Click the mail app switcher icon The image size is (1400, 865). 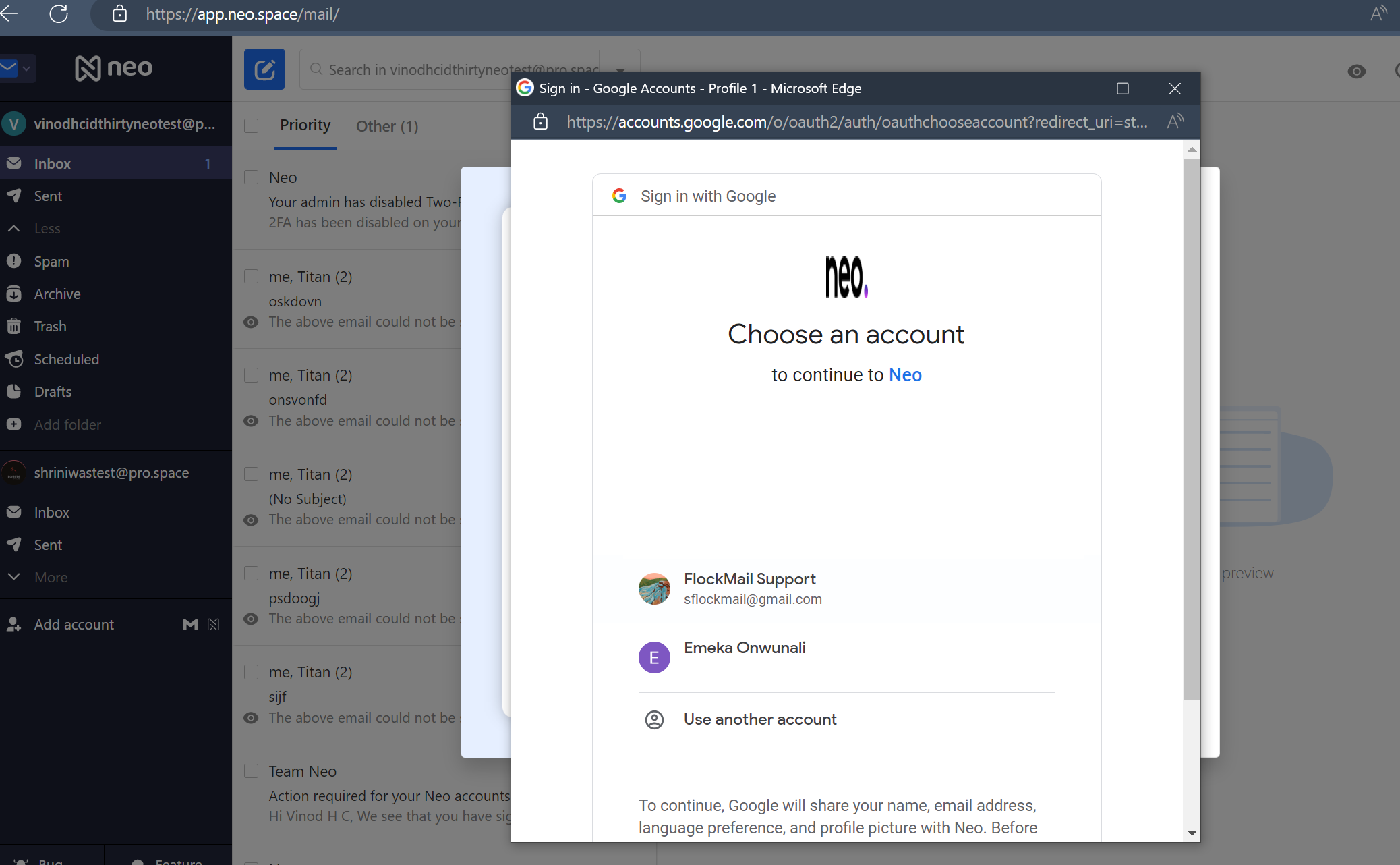click(9, 68)
